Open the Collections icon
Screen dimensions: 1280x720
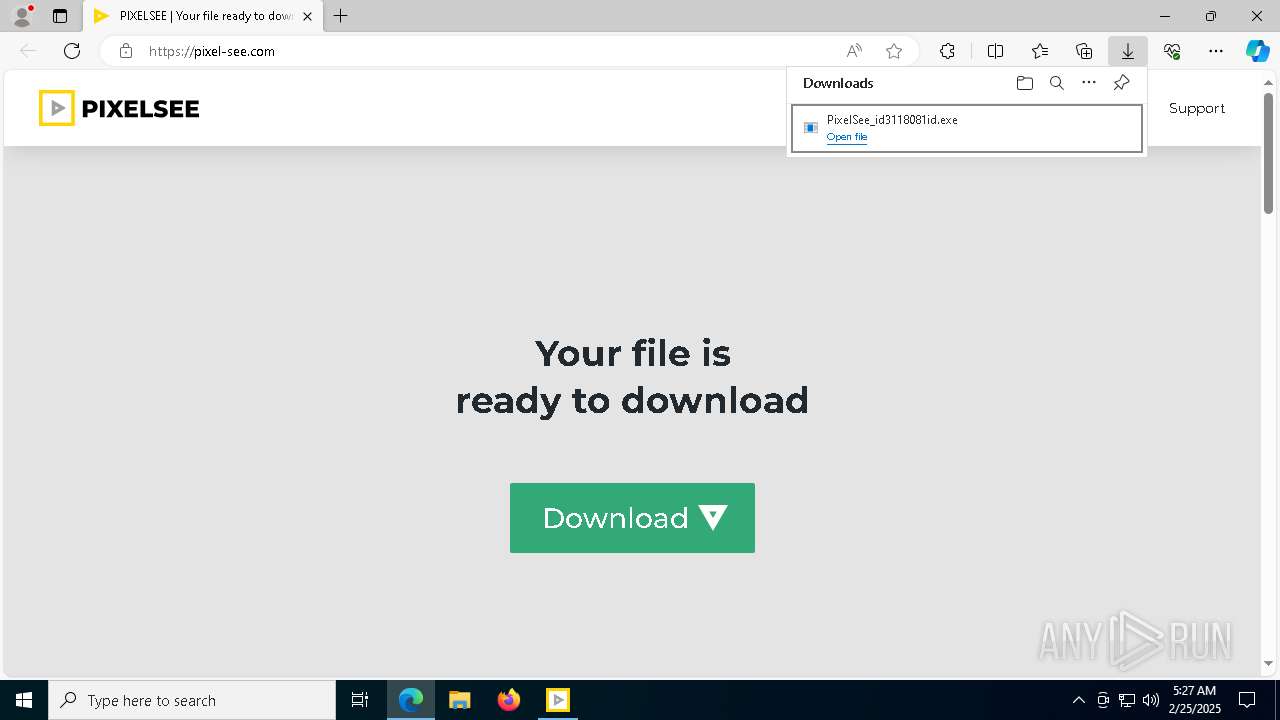[x=1084, y=51]
